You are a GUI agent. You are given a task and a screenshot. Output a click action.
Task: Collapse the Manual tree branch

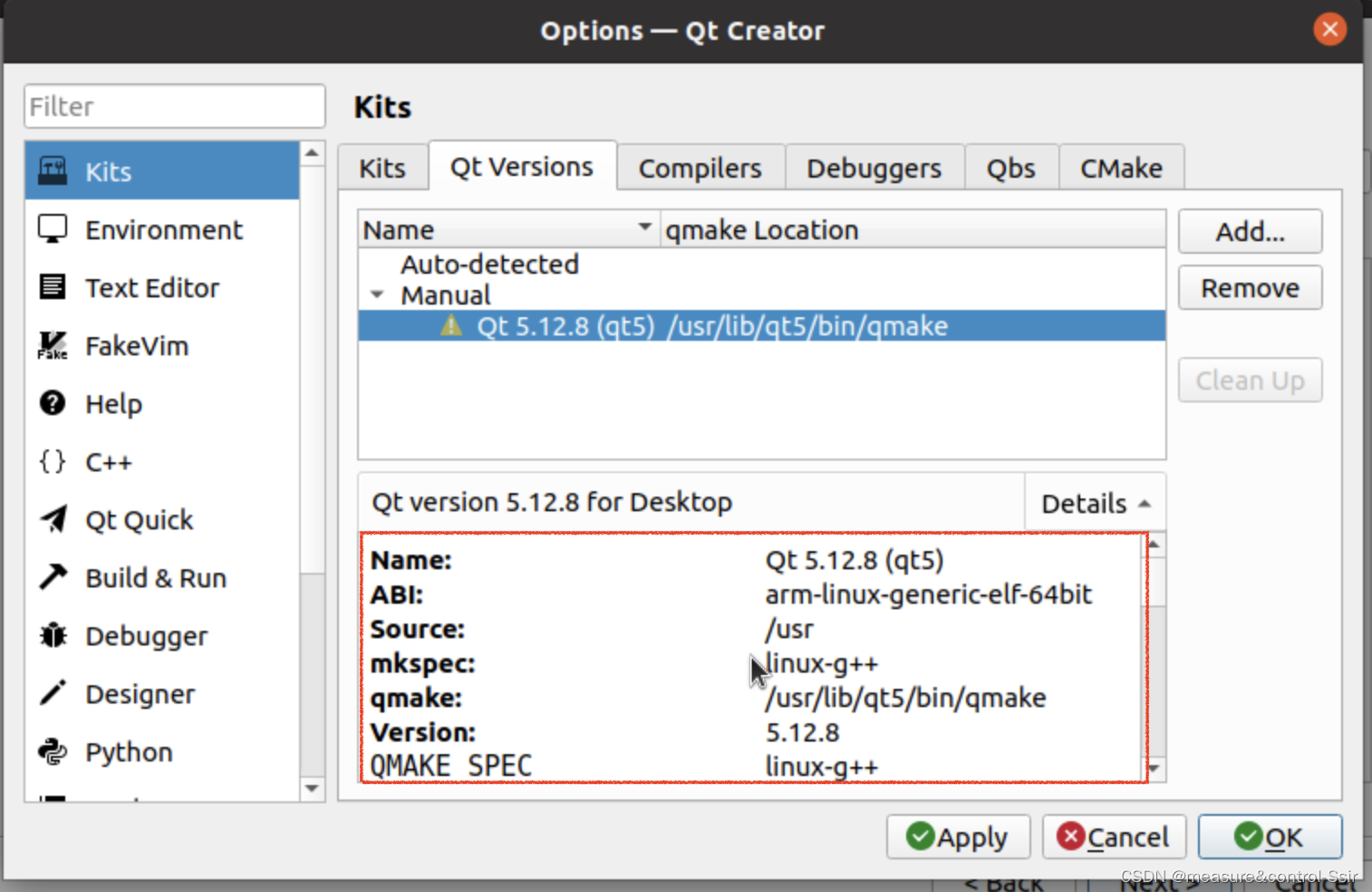pyautogui.click(x=377, y=294)
